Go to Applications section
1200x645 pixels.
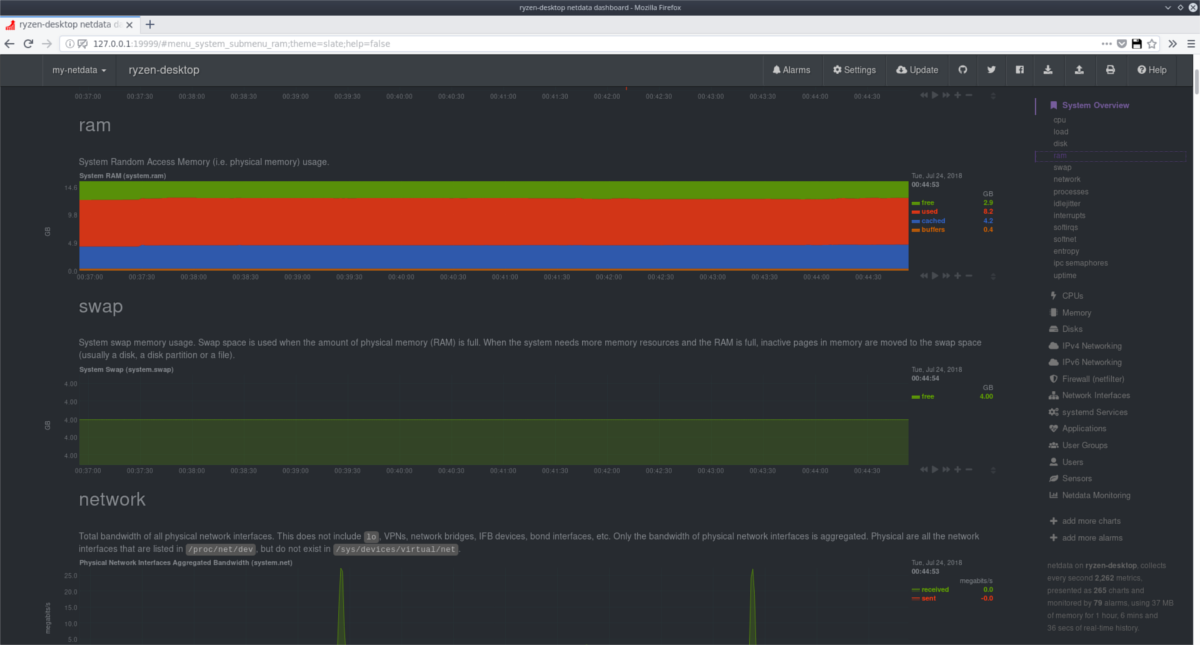pos(1077,429)
